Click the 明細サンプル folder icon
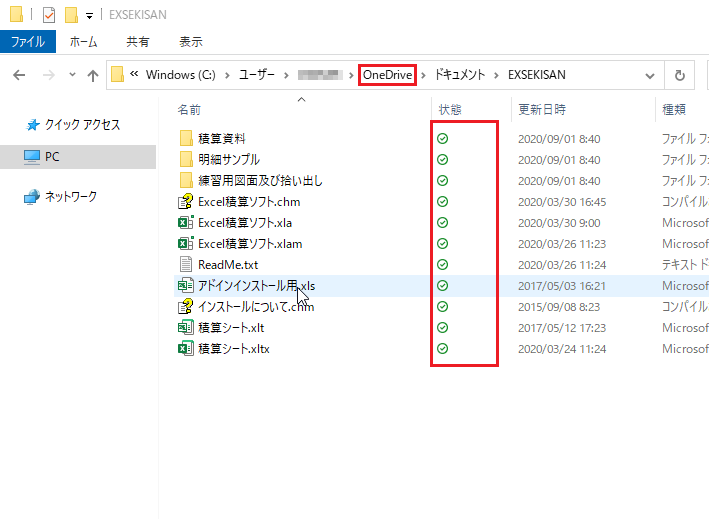This screenshot has width=709, height=519. [x=186, y=159]
